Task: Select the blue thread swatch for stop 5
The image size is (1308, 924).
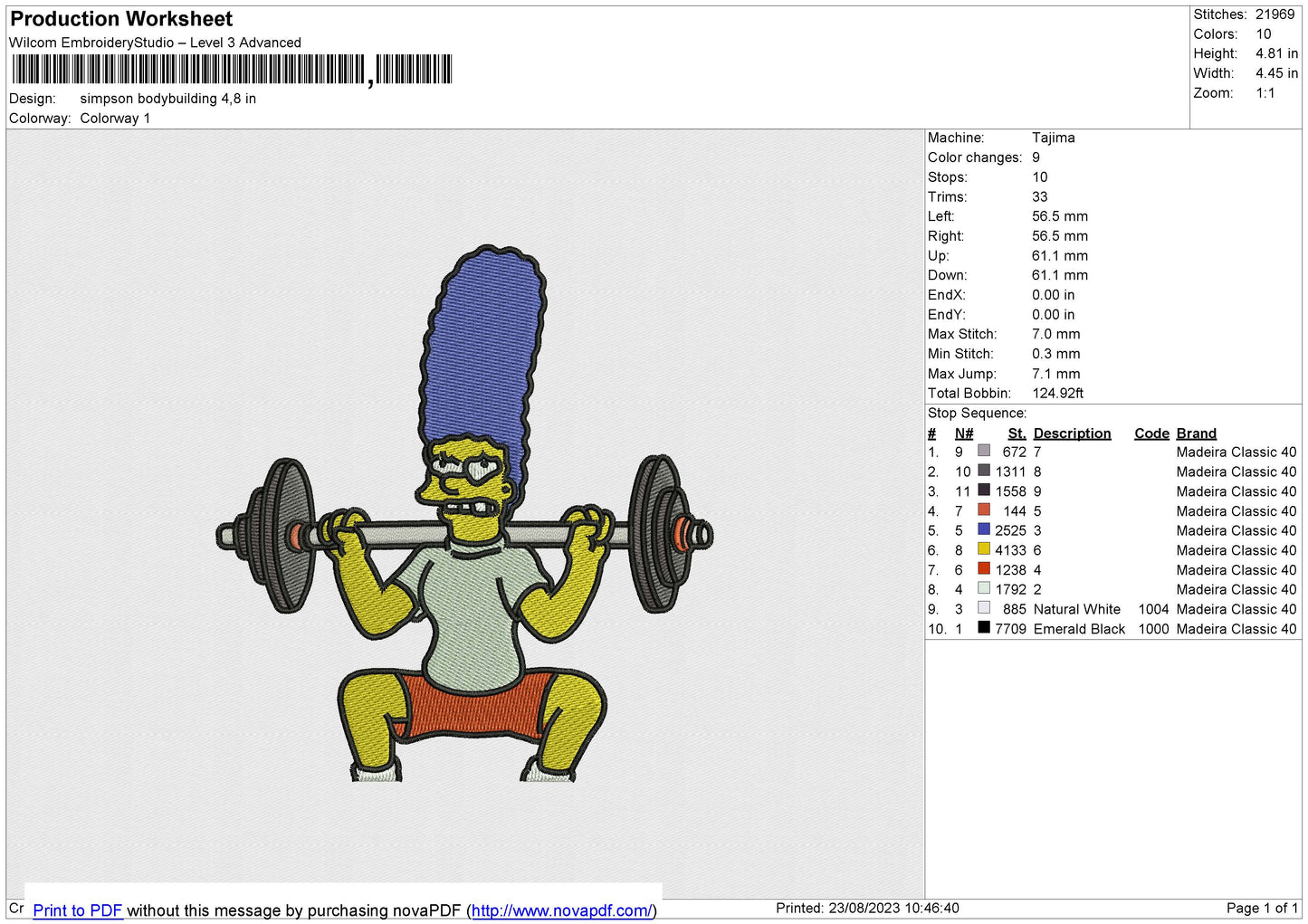Action: point(984,529)
